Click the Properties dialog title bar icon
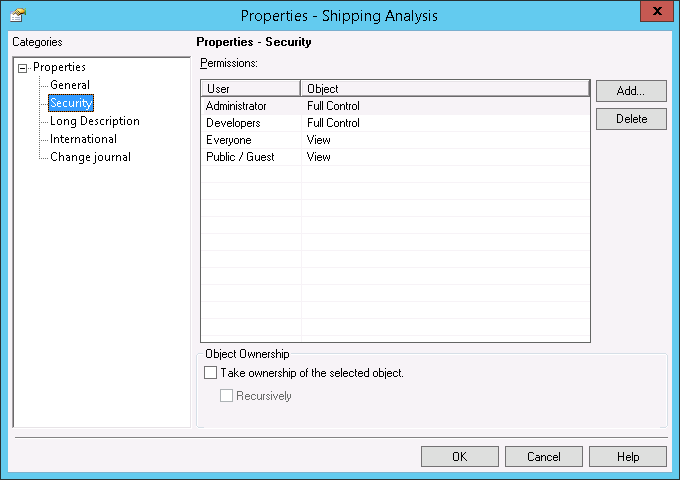 click(18, 15)
